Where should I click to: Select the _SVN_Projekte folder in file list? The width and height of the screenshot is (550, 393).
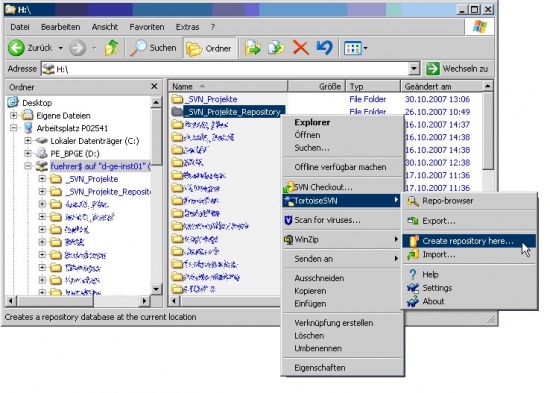211,99
